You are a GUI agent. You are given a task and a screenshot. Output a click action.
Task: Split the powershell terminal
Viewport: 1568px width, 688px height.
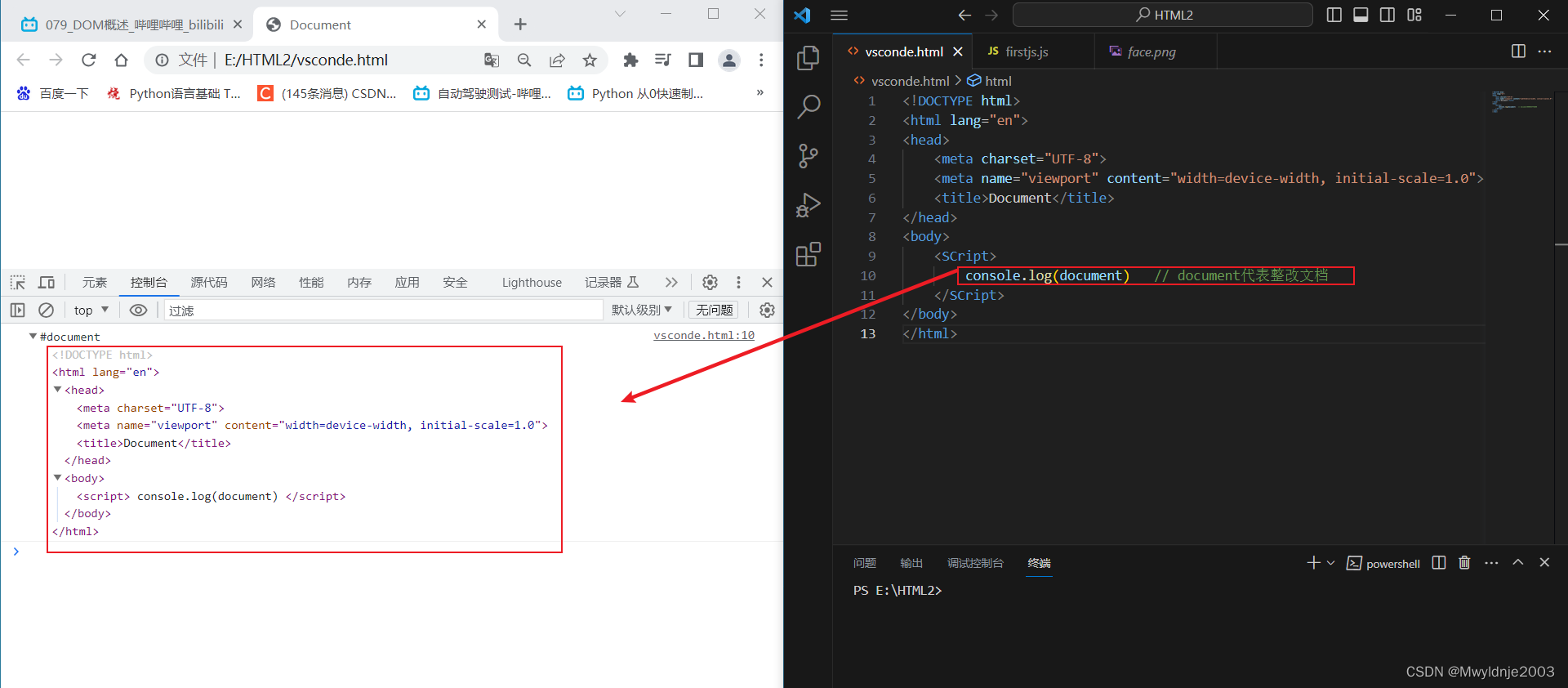1439,563
